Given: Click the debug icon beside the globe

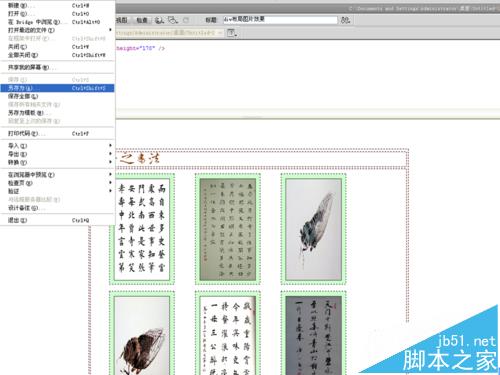Looking at the screenshot, I should click(173, 20).
